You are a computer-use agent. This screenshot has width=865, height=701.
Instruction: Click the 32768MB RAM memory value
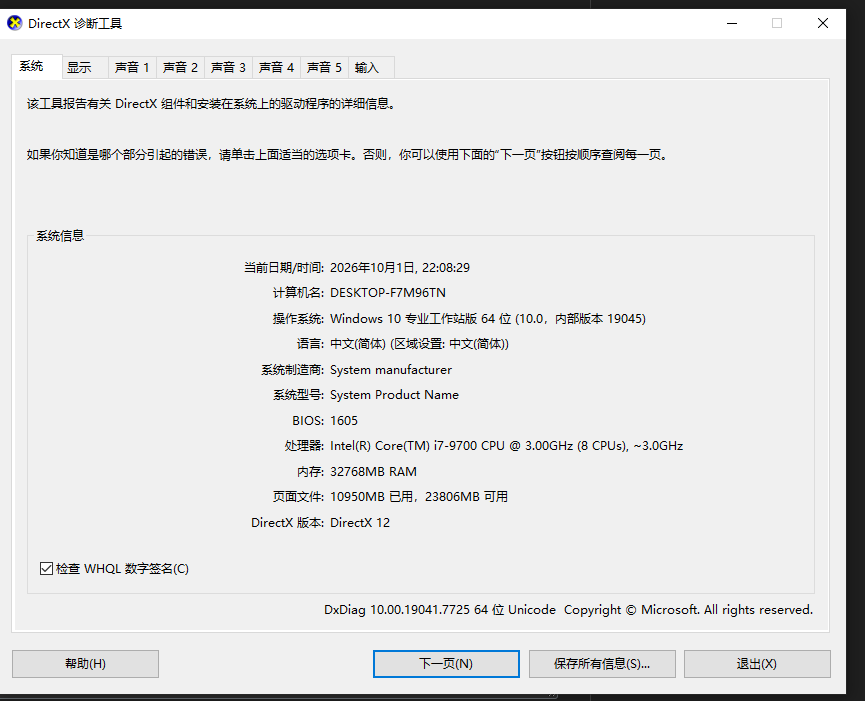[373, 472]
